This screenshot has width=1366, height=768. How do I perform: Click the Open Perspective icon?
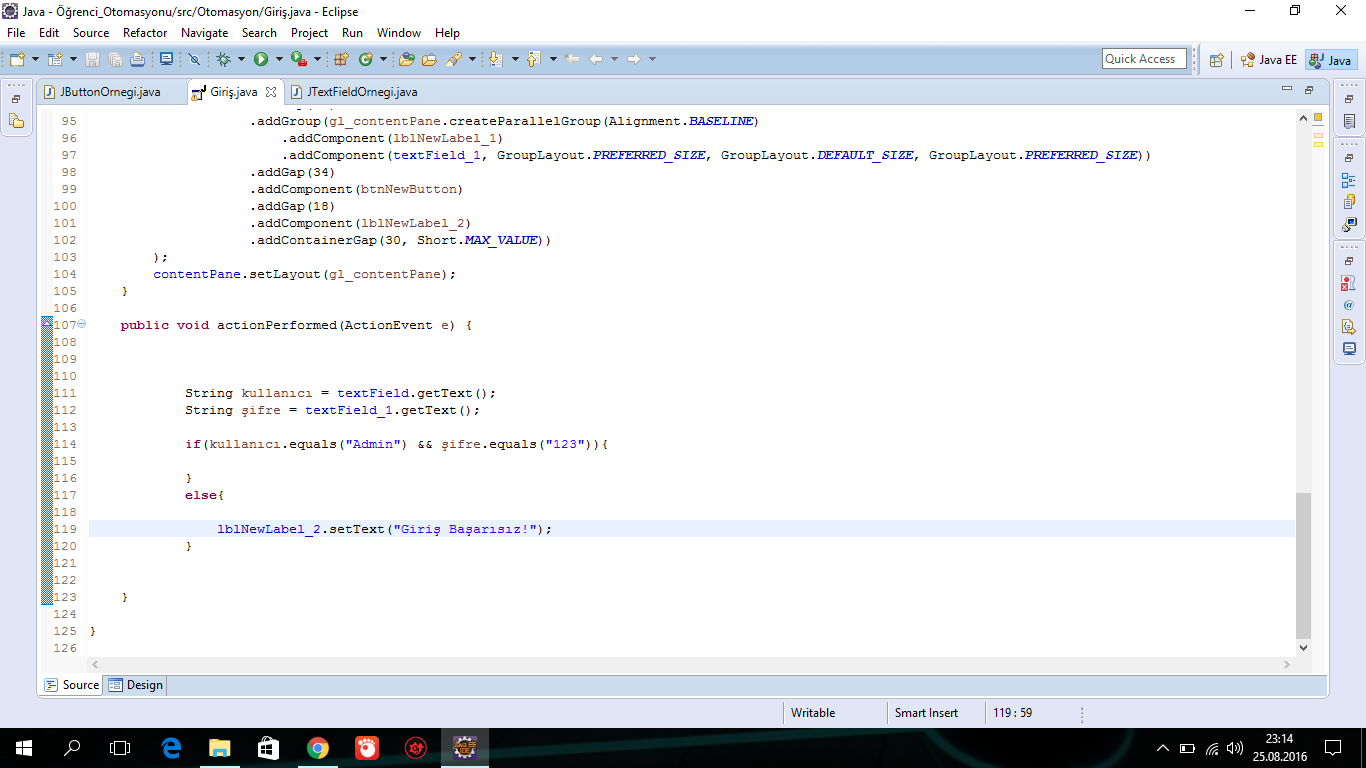1217,60
